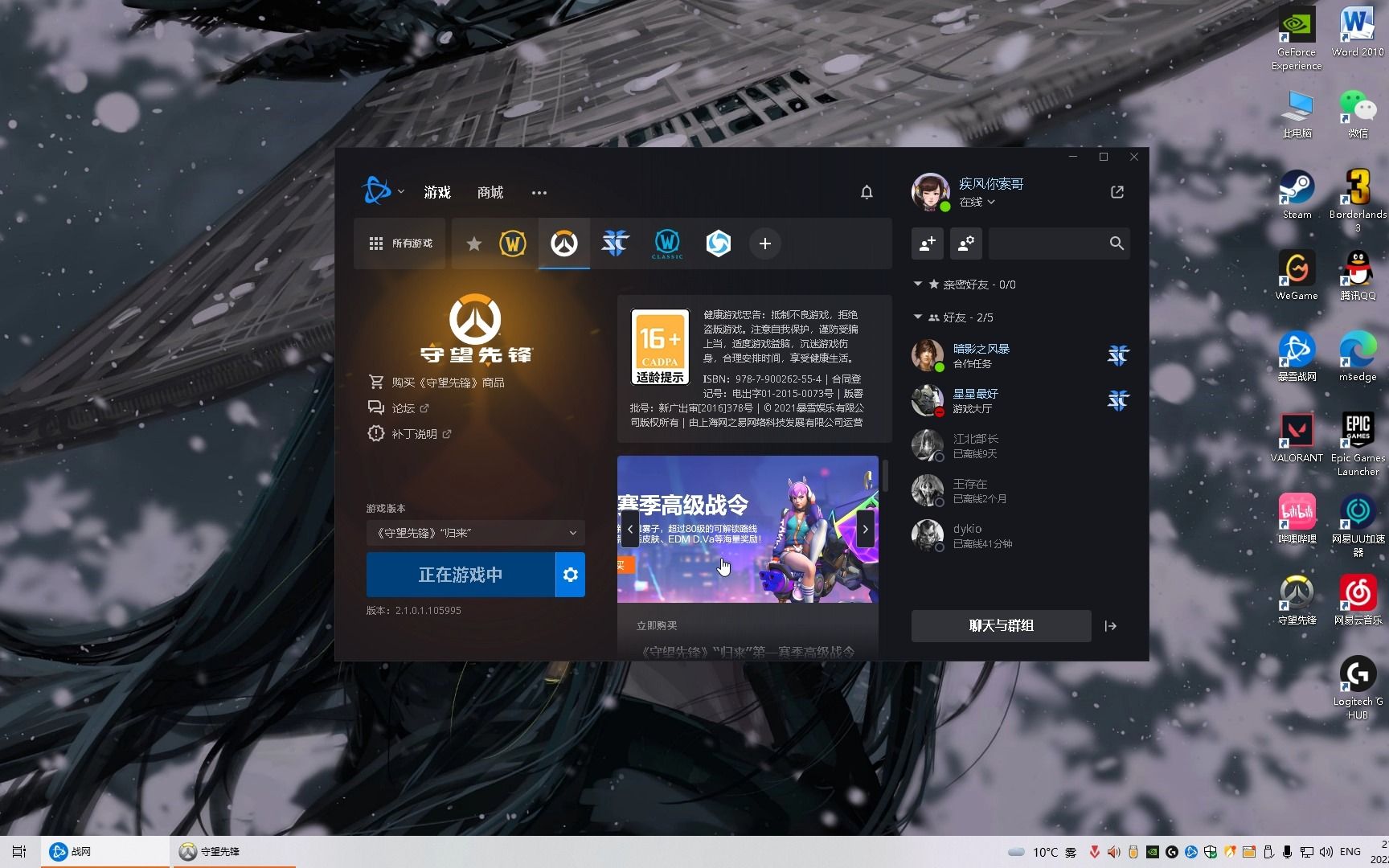Open Epic Games Launcher desktop icon
This screenshot has width=1389, height=868.
1358,444
